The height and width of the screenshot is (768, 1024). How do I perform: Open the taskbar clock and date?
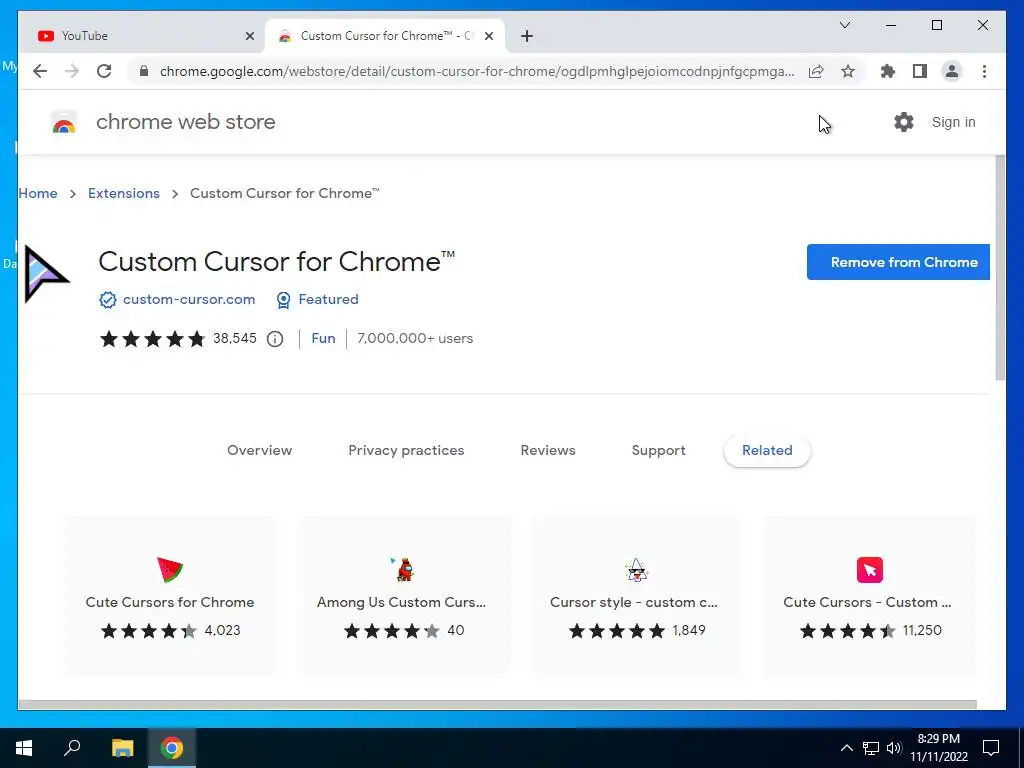[x=939, y=748]
